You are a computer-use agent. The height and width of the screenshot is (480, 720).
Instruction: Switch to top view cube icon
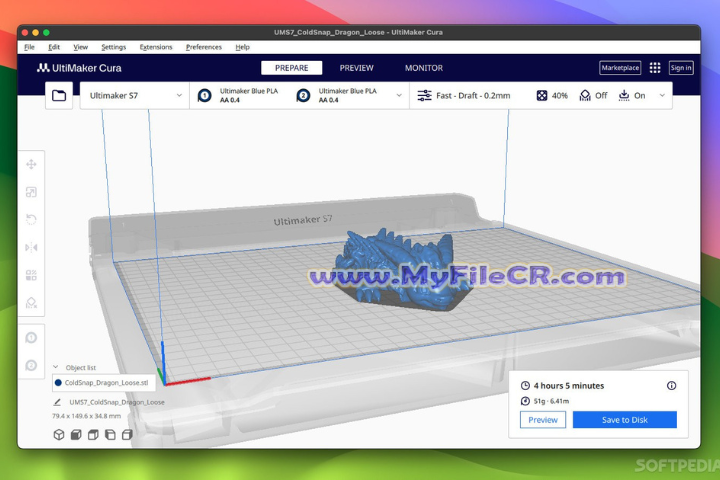point(93,435)
